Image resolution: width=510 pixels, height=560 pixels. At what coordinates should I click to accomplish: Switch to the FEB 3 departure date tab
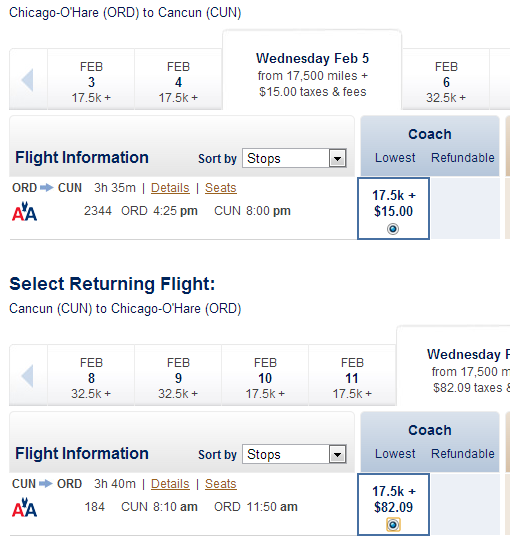tap(91, 79)
